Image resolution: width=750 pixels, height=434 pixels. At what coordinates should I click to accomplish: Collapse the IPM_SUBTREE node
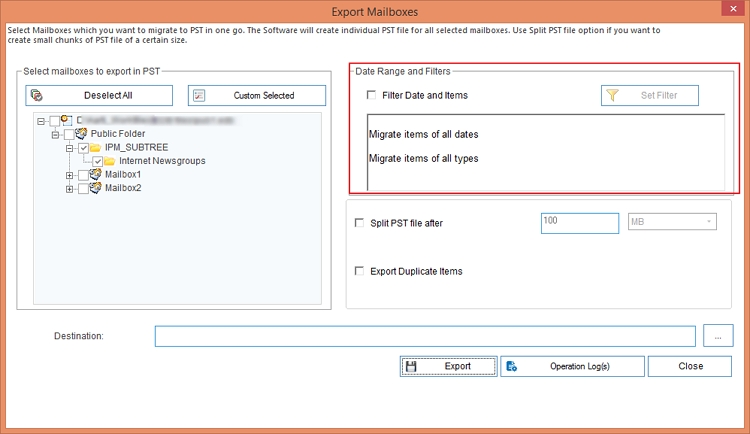[x=70, y=148]
